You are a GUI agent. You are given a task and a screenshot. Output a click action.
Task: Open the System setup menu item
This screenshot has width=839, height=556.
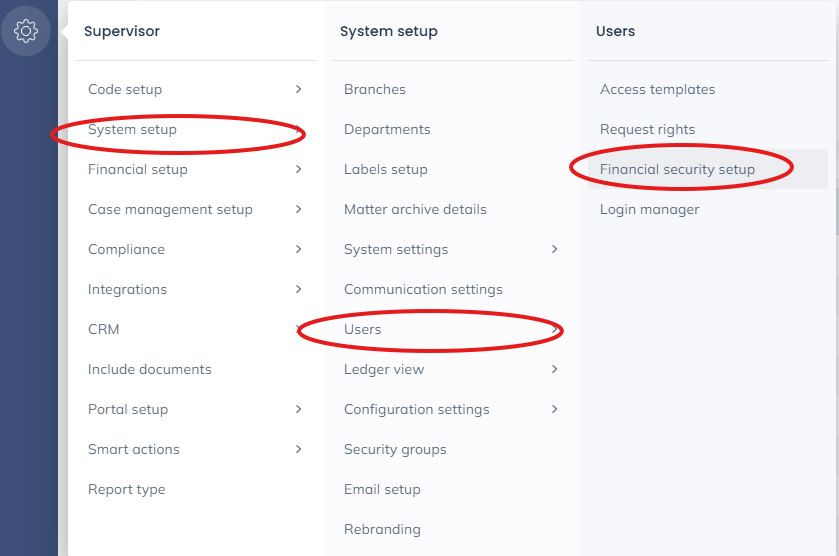coord(132,129)
